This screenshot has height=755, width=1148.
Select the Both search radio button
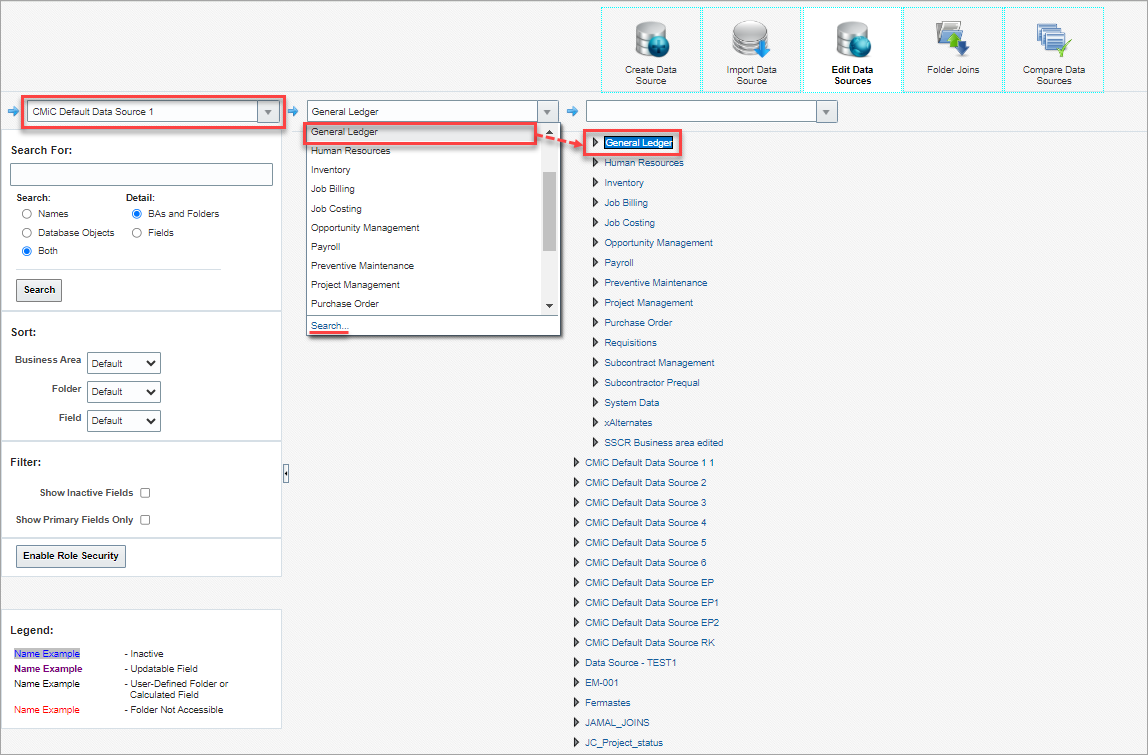(27, 251)
